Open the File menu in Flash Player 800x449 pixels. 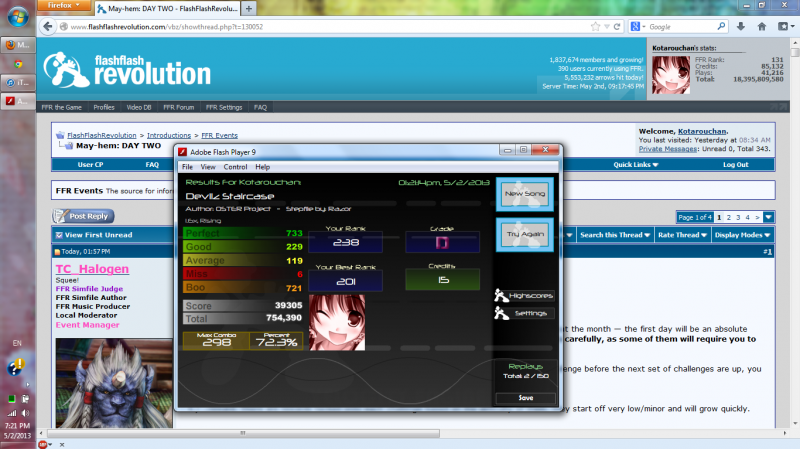coord(187,167)
